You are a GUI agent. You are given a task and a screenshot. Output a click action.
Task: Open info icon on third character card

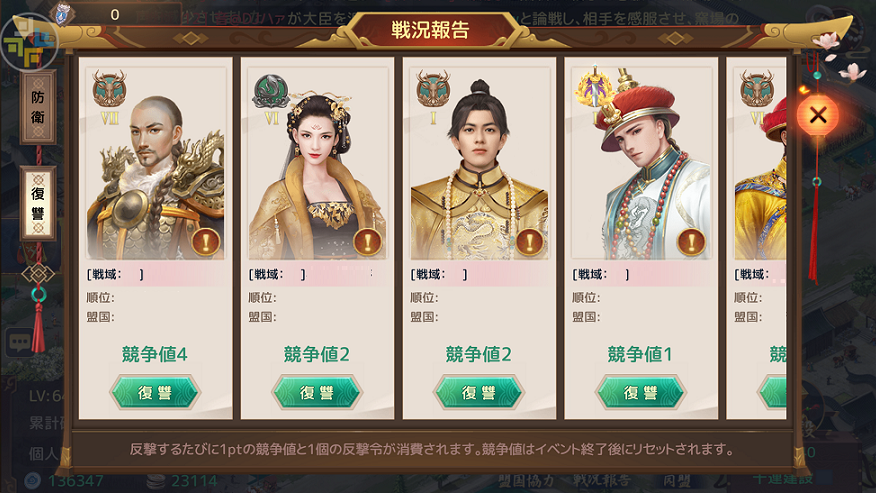(x=529, y=242)
